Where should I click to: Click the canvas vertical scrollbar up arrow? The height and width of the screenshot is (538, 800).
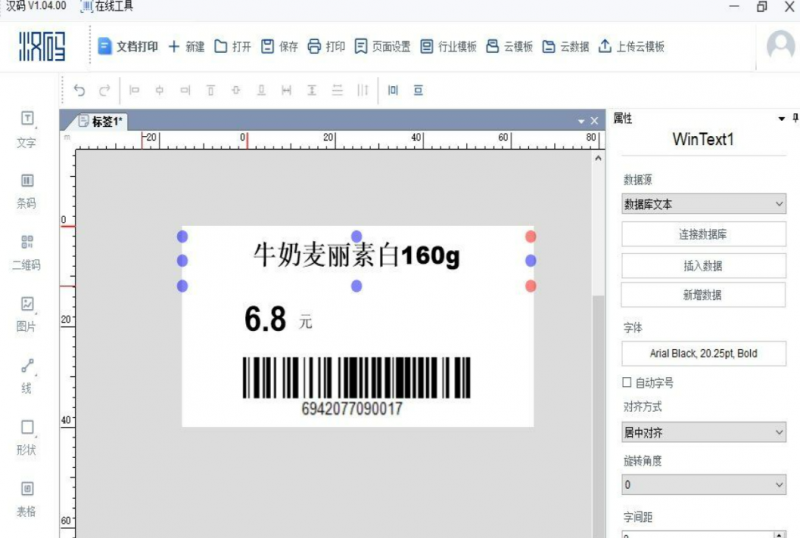(598, 158)
